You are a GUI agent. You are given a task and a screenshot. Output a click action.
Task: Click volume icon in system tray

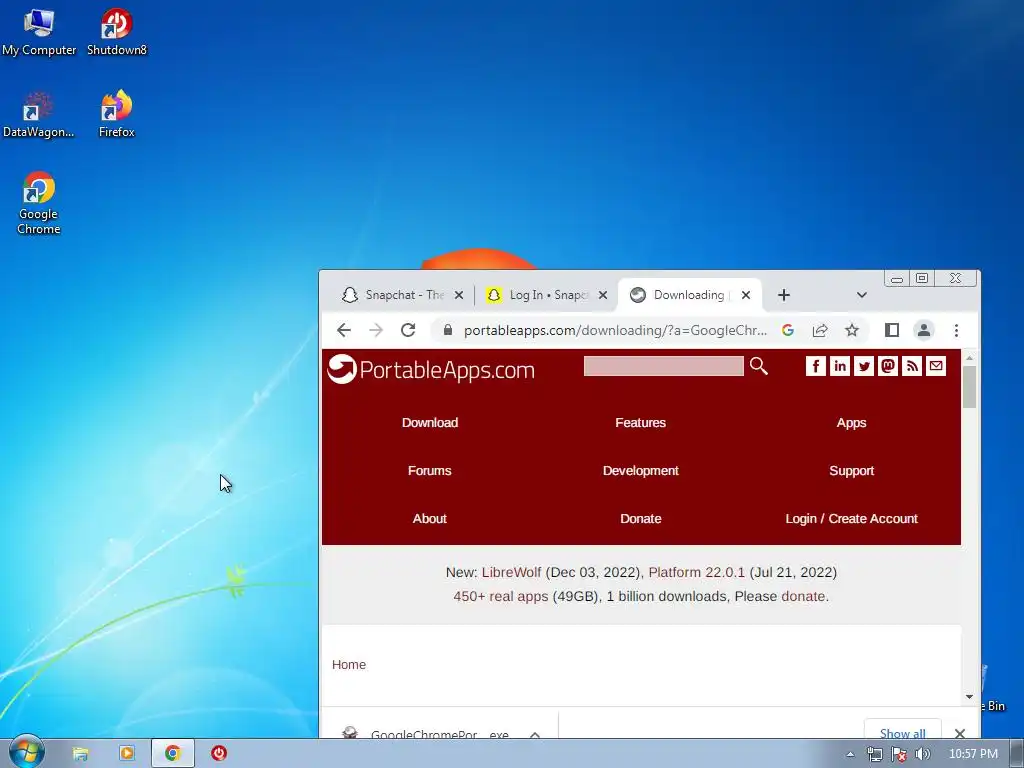(922, 754)
